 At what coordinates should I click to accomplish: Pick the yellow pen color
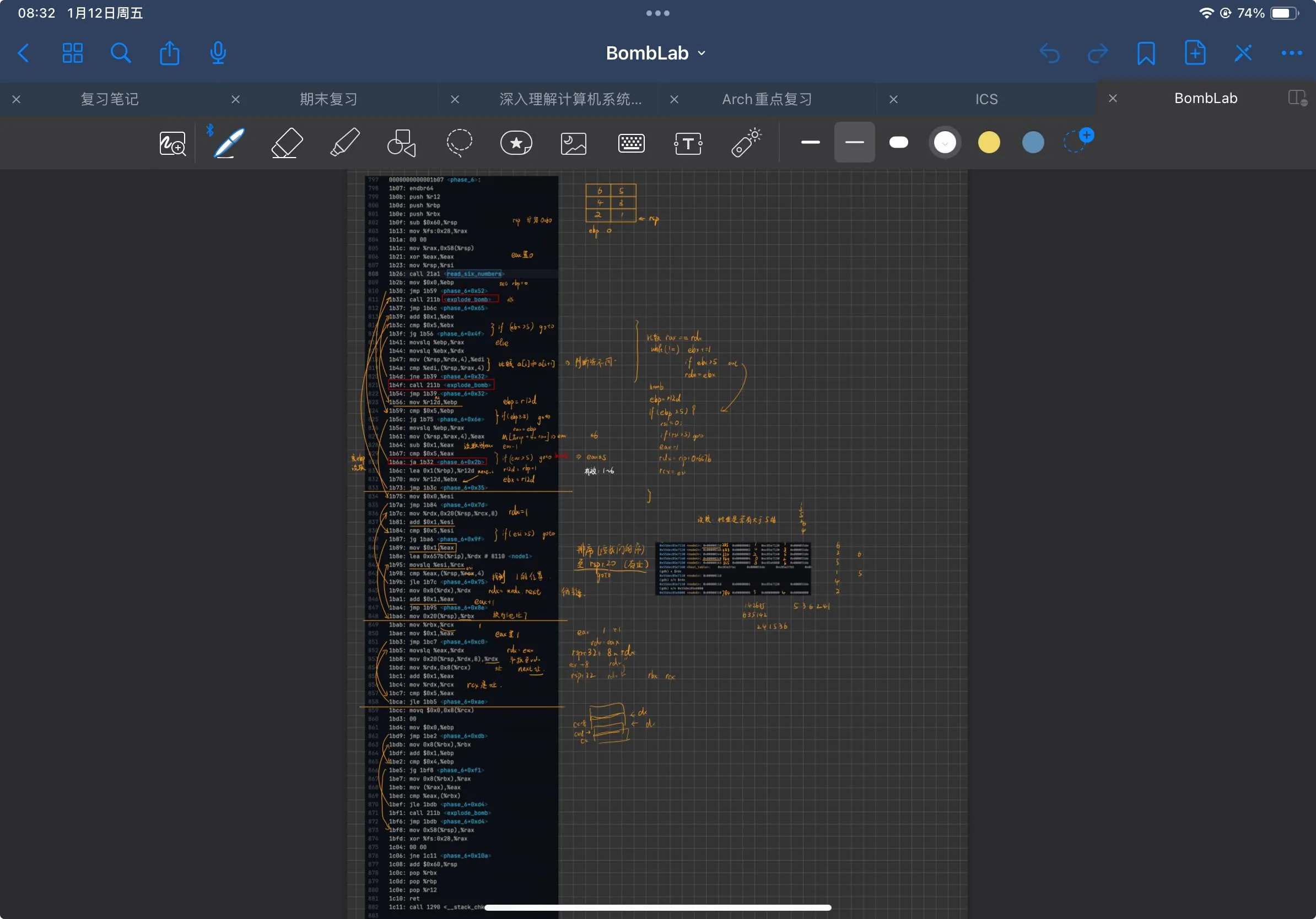(989, 142)
